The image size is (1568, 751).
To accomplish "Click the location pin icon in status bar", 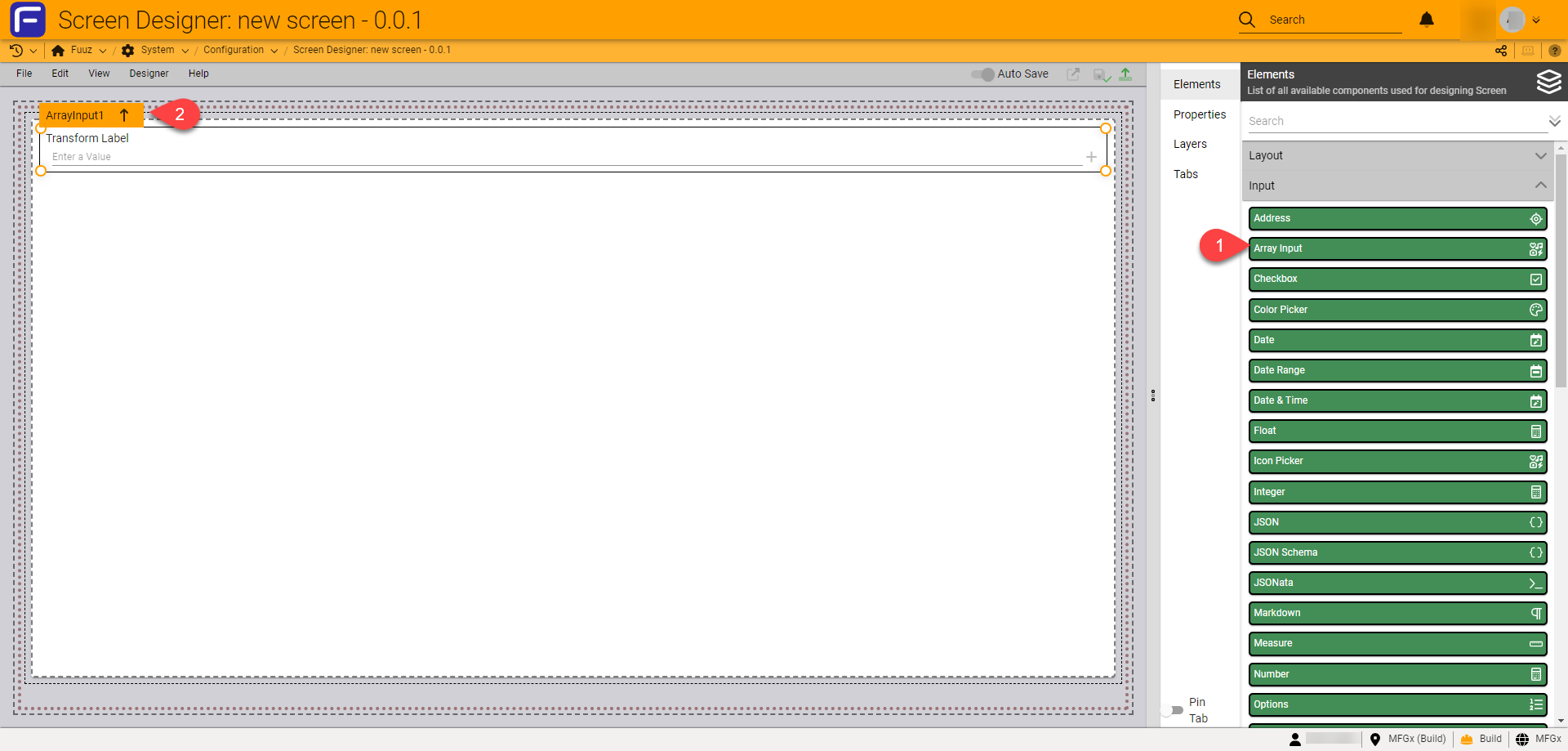I will click(x=1375, y=739).
